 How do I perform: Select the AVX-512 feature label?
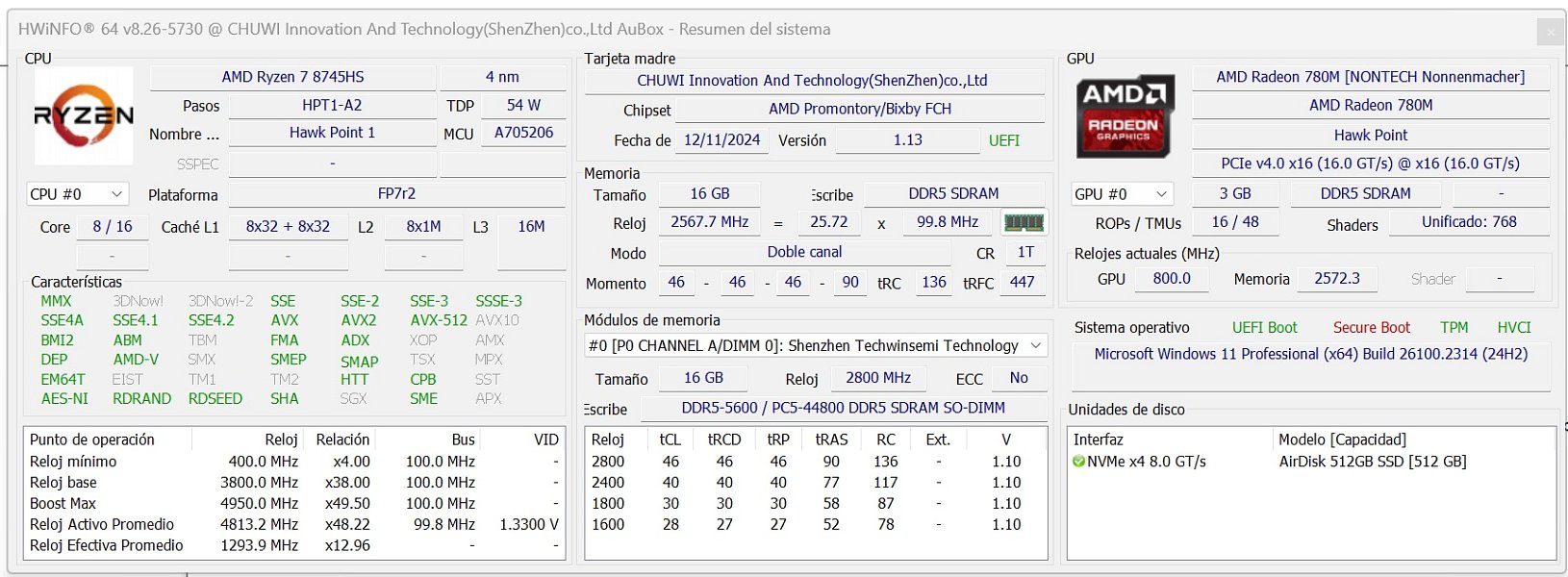point(438,320)
